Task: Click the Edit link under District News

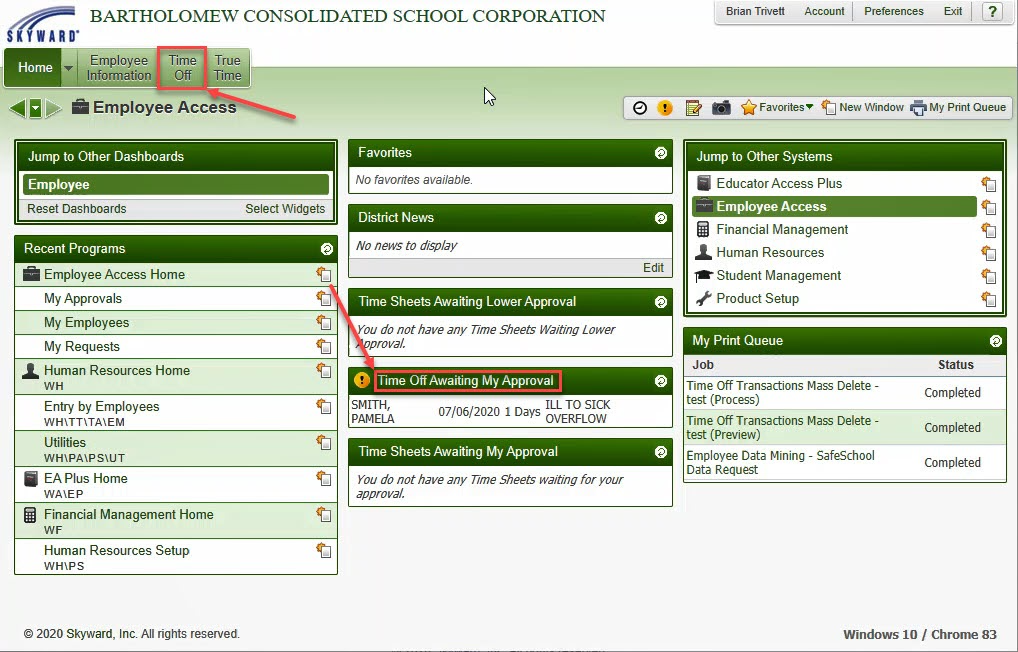Action: pos(653,267)
